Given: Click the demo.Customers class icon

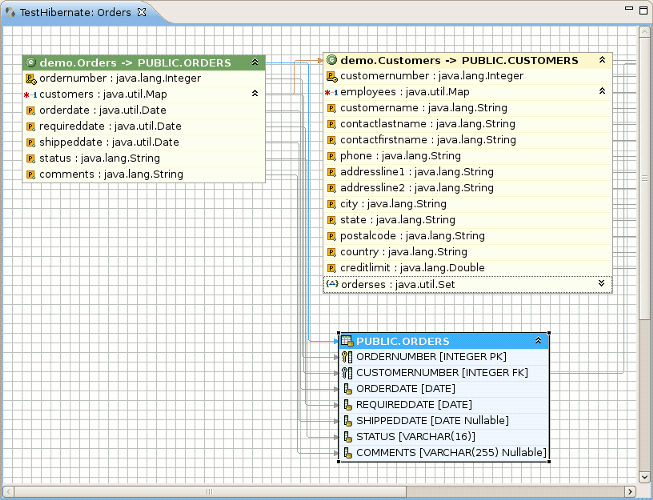Looking at the screenshot, I should coord(332,60).
